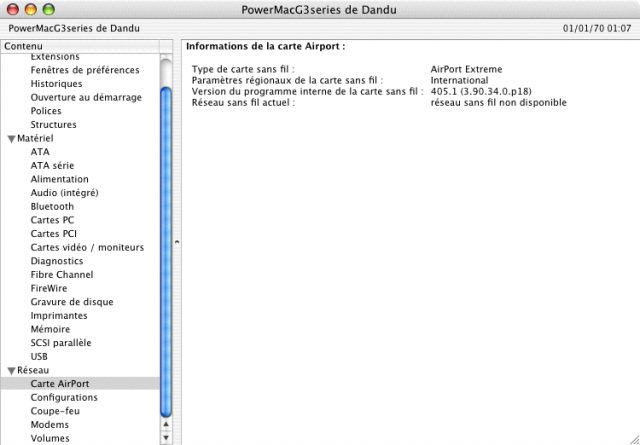Select SCSI parallèle in the list
Viewport: 640px width, 445px height.
click(61, 343)
